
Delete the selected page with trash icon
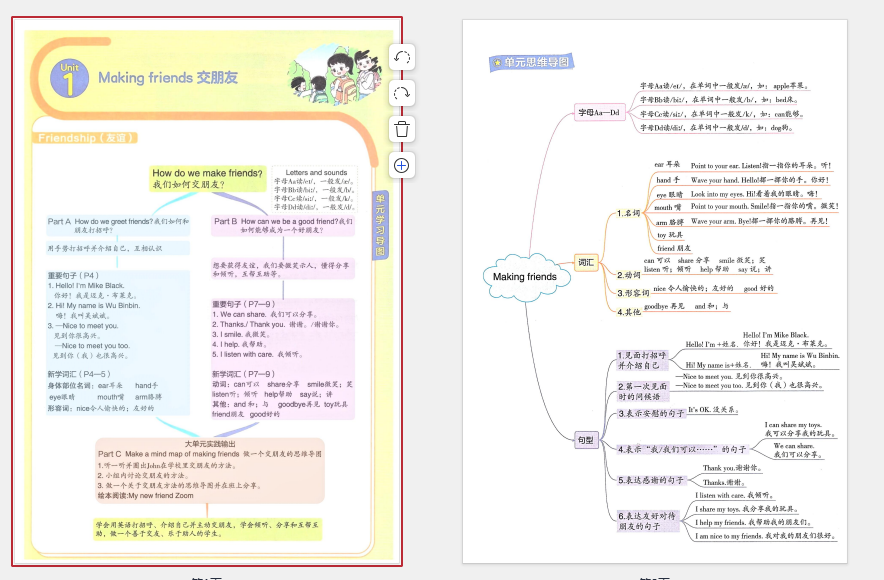[402, 129]
